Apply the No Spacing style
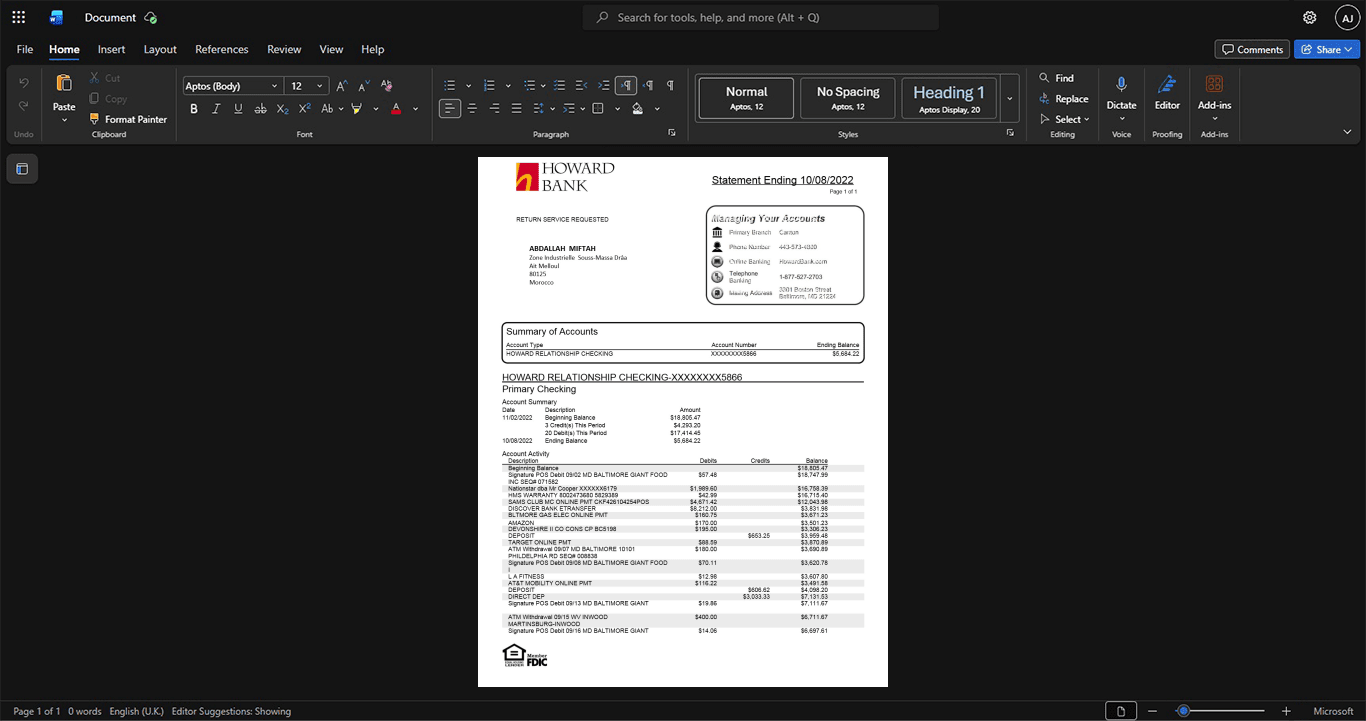1366x721 pixels. [848, 98]
